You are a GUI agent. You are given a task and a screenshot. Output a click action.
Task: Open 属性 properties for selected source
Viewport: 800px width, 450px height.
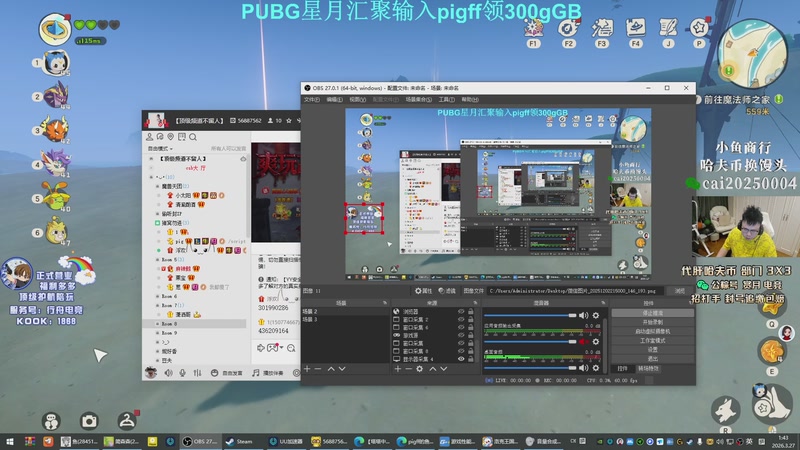(423, 291)
